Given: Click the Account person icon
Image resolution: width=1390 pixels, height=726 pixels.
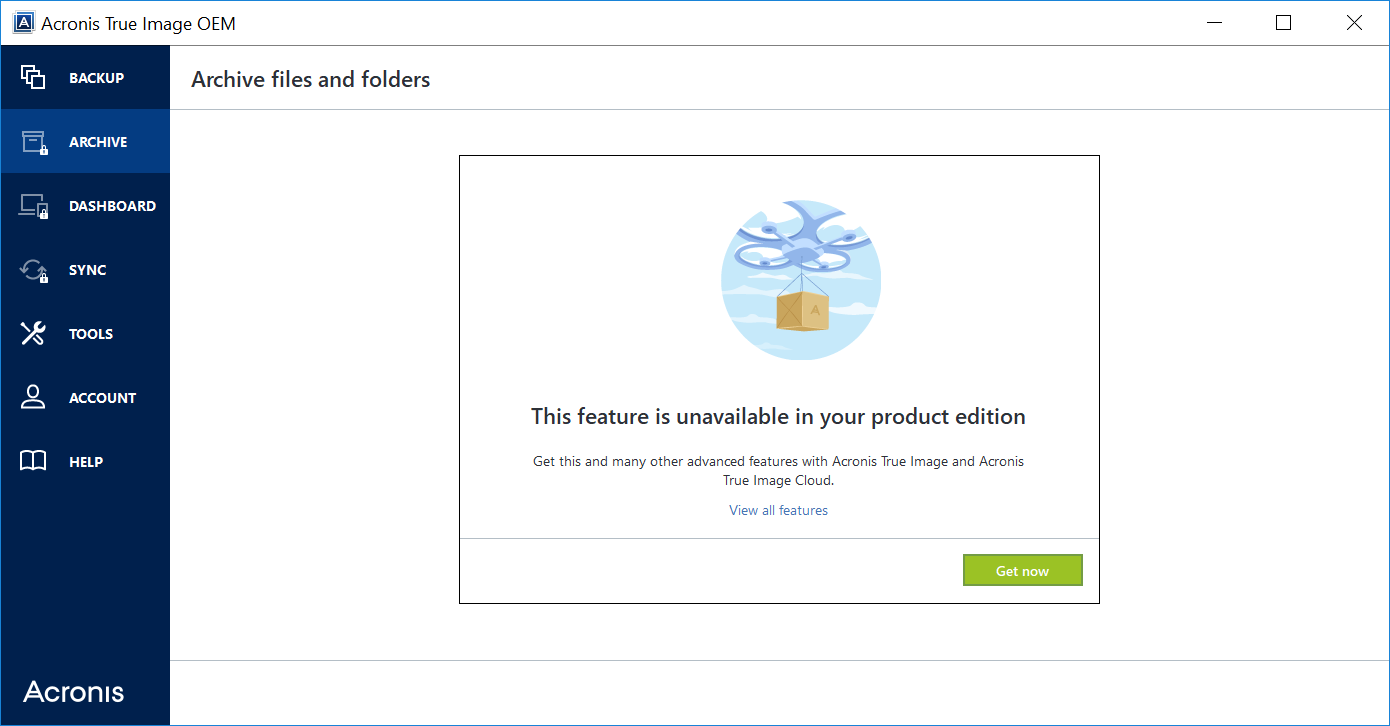Looking at the screenshot, I should coord(33,398).
